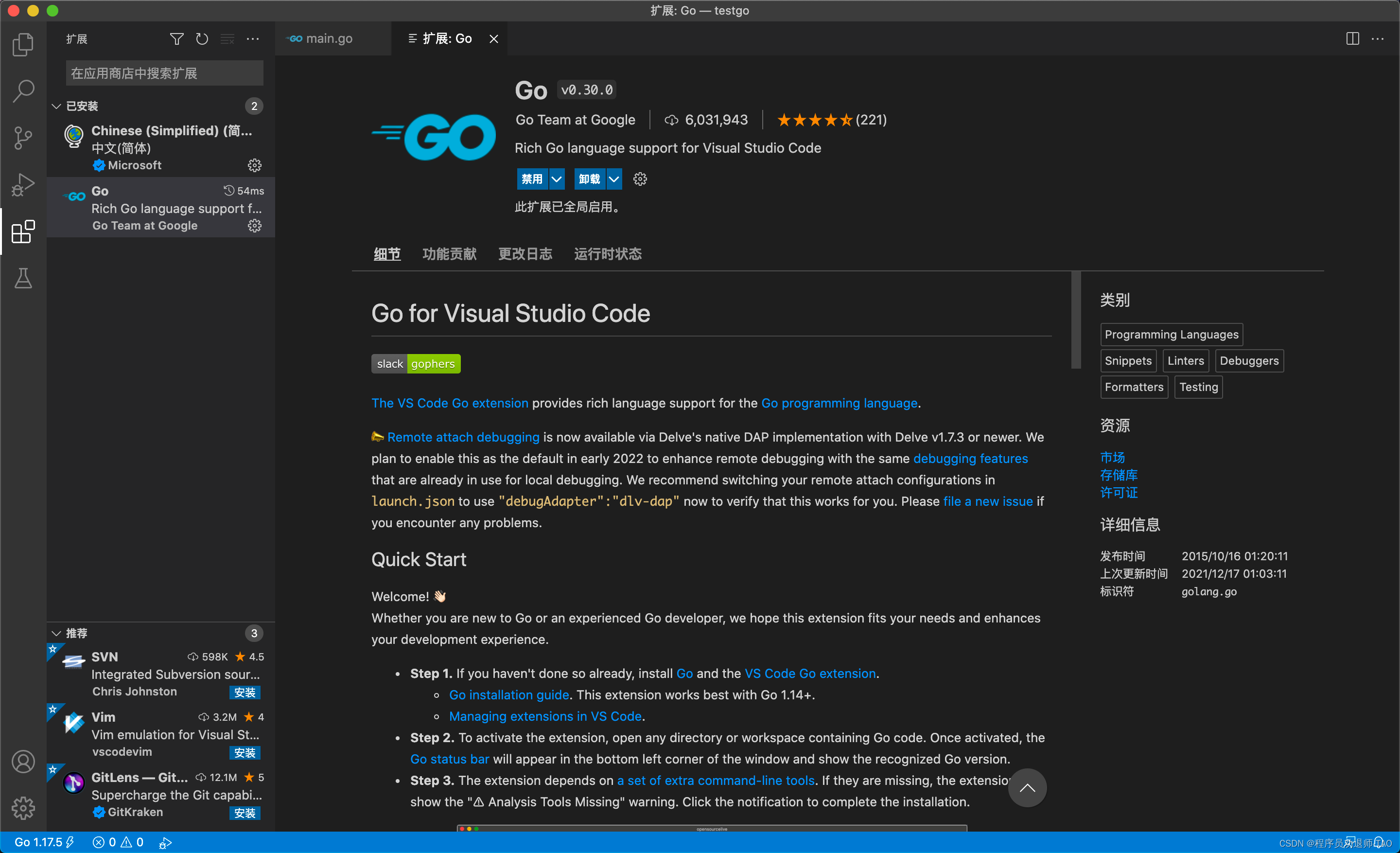Collapse the 已安装 installed section
The height and width of the screenshot is (853, 1400).
[x=56, y=107]
